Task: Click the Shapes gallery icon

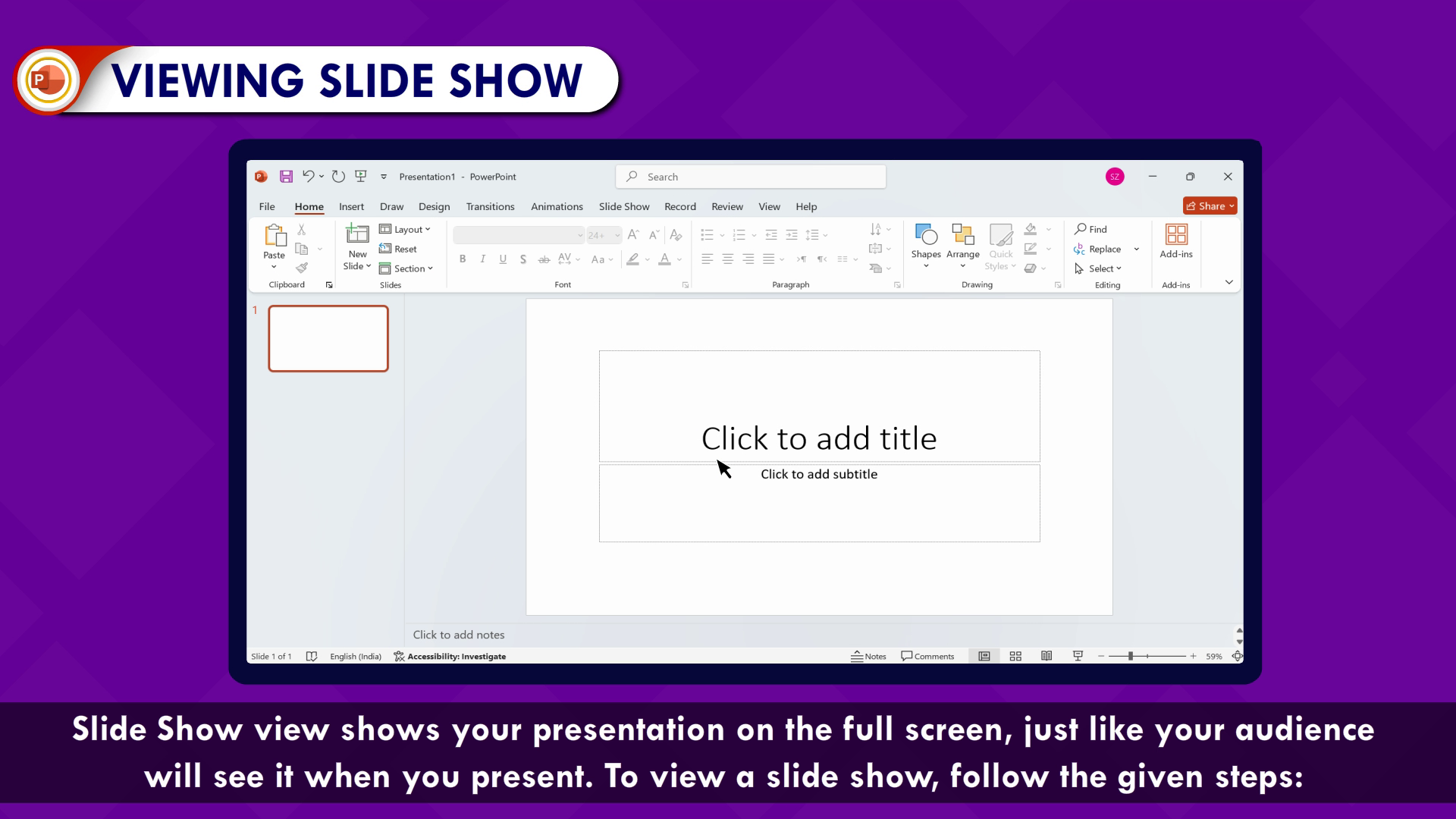Action: coord(926,235)
